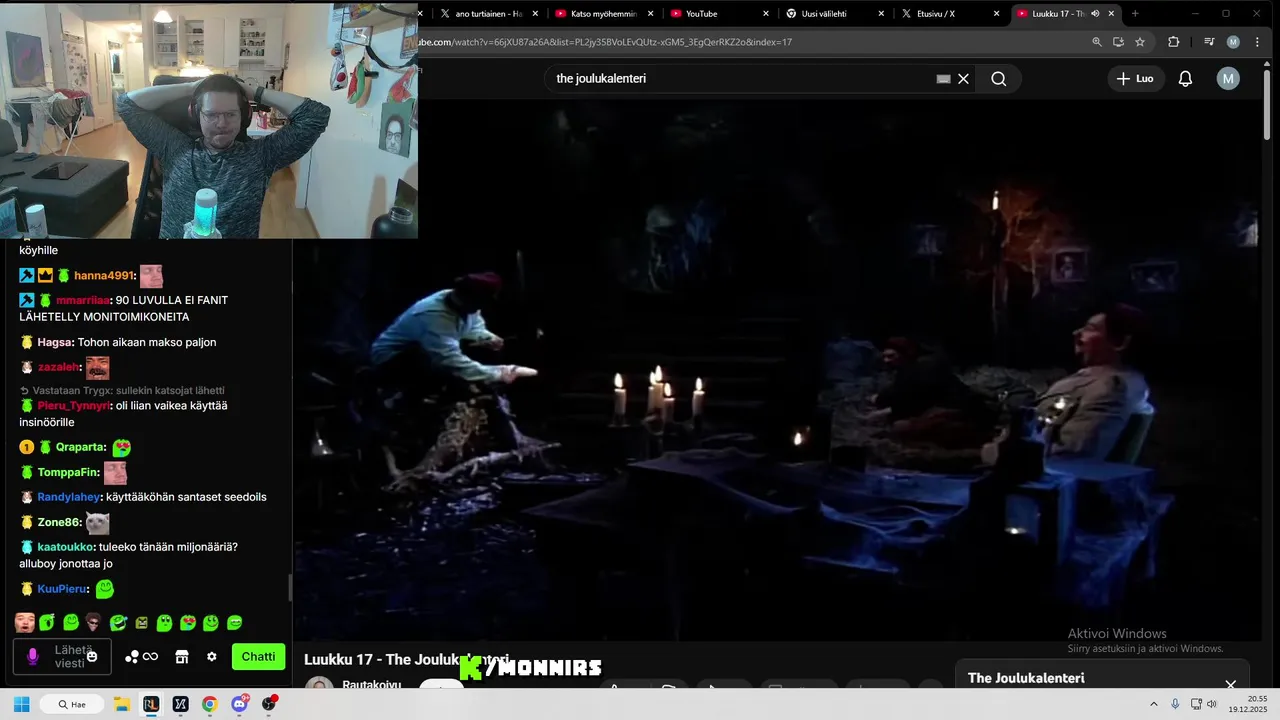Open chat settings gear icon
1280x720 pixels.
click(212, 657)
